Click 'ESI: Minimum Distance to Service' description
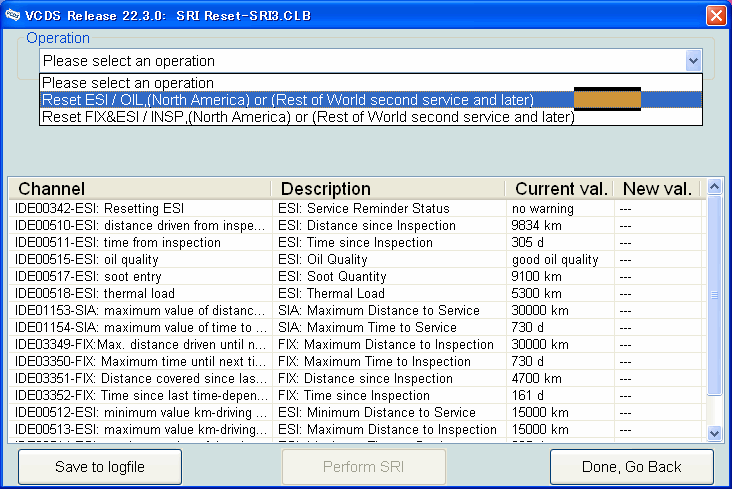The image size is (732, 489). point(377,412)
